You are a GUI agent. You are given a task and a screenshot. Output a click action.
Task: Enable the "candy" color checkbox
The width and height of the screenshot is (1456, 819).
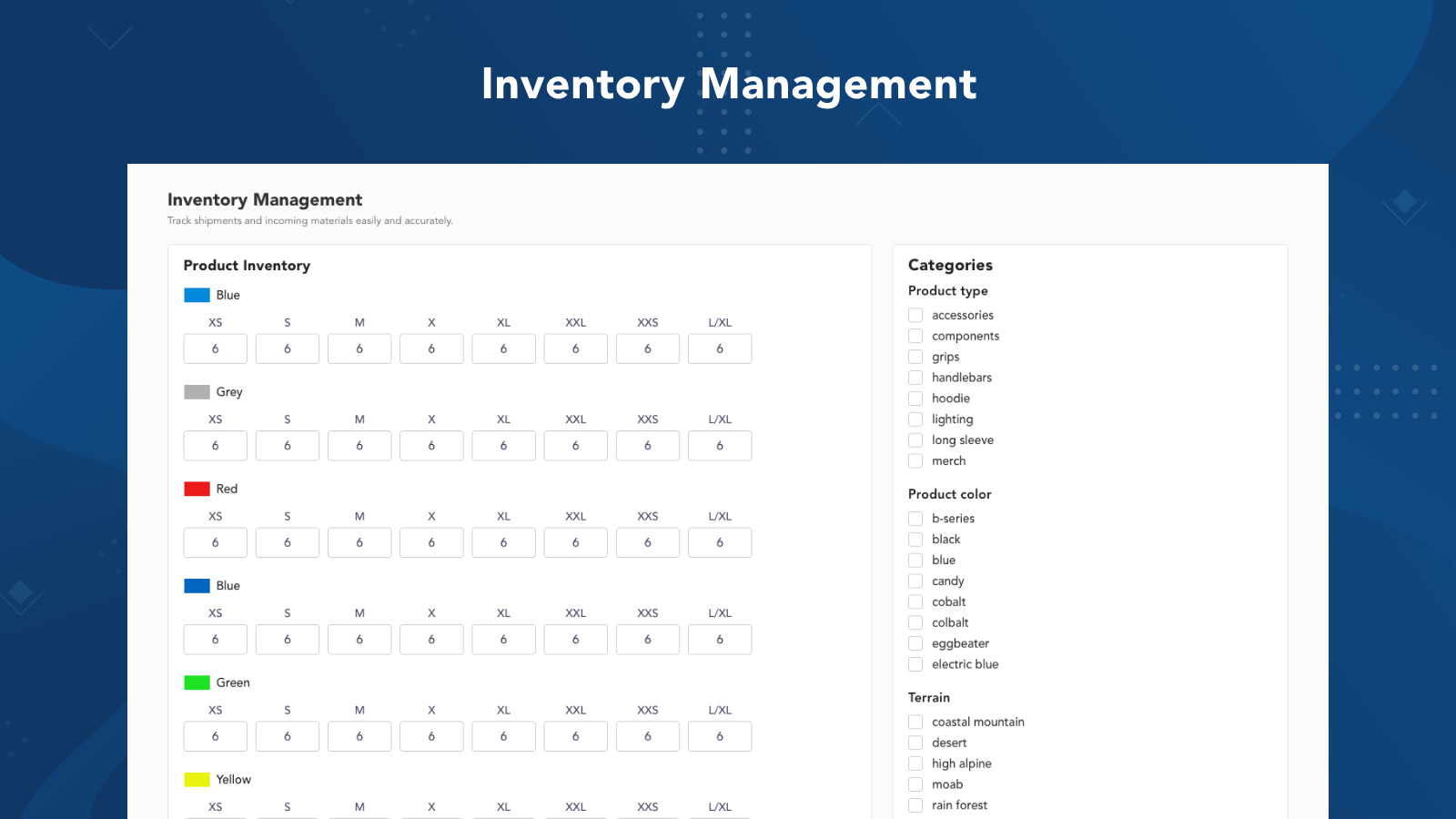pyautogui.click(x=915, y=581)
